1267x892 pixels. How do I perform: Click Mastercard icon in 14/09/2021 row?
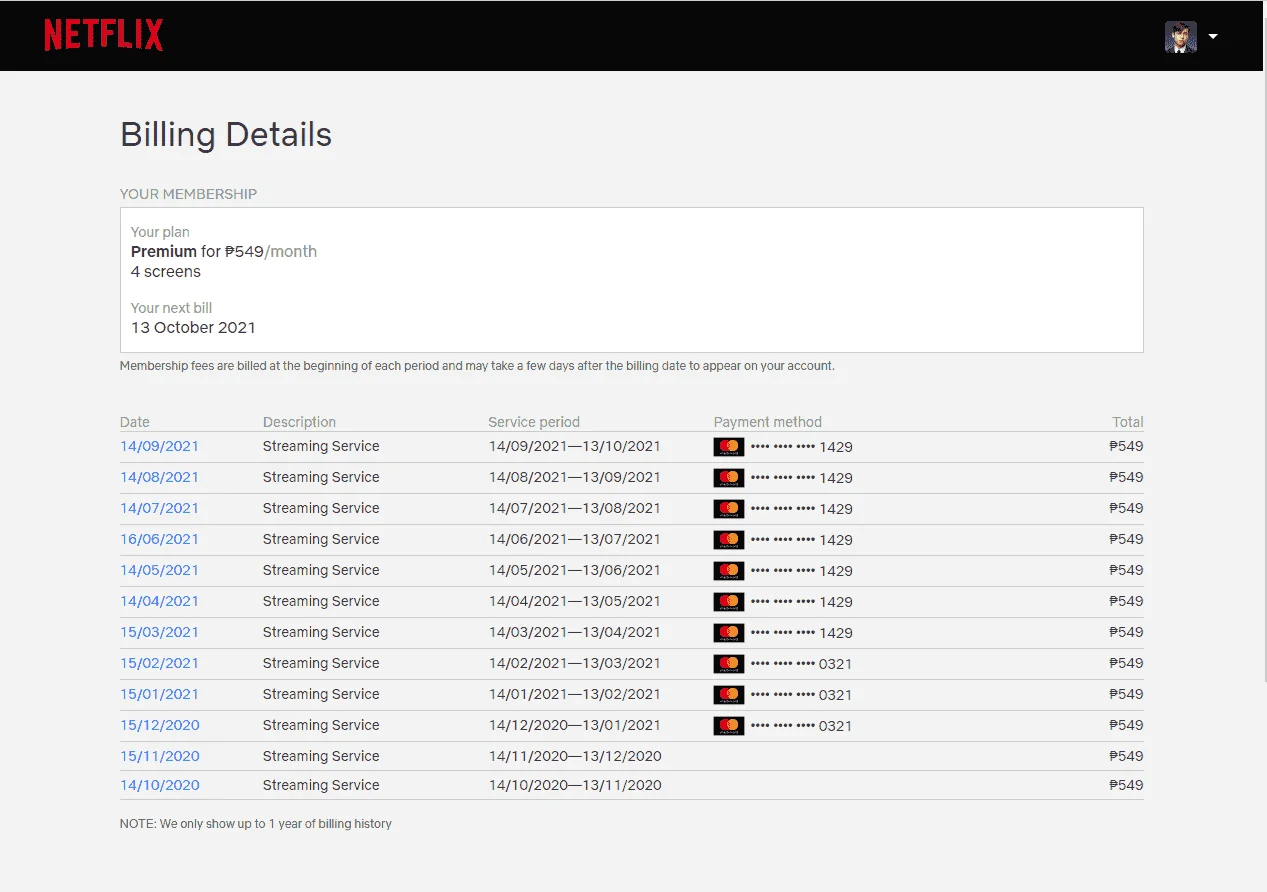pyautogui.click(x=729, y=447)
